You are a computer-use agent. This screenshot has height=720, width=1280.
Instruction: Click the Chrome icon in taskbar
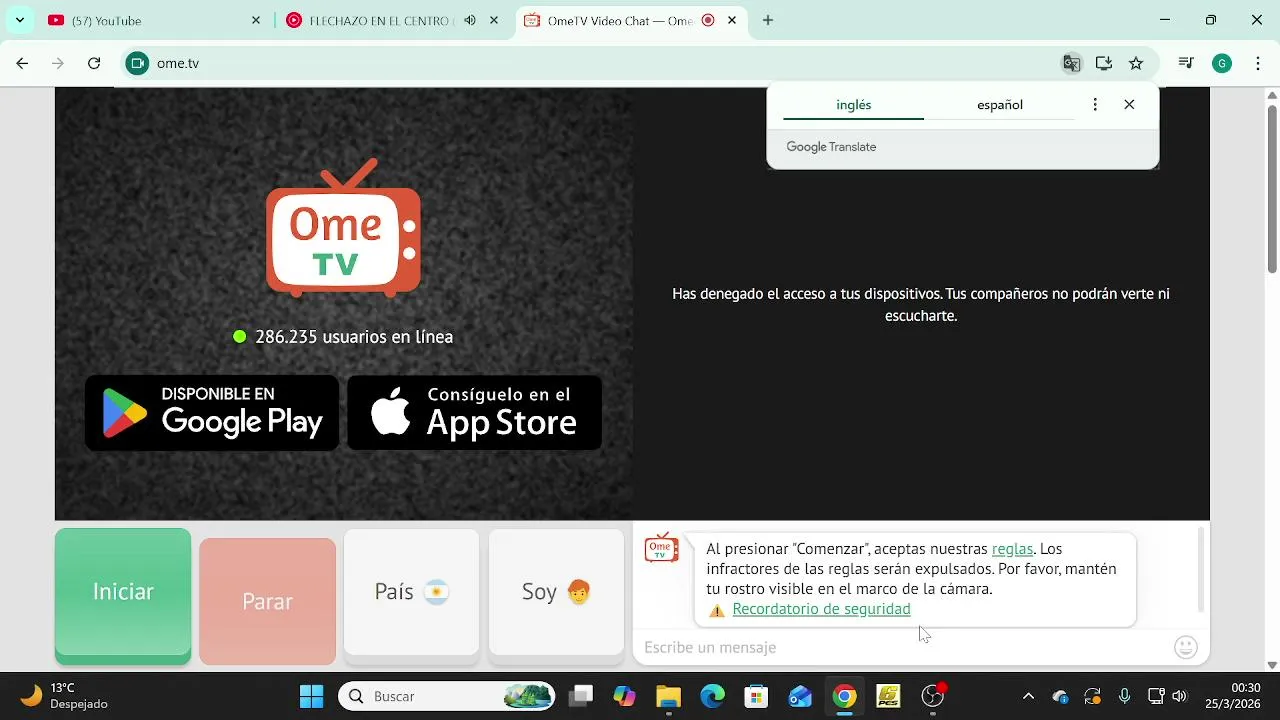(844, 696)
